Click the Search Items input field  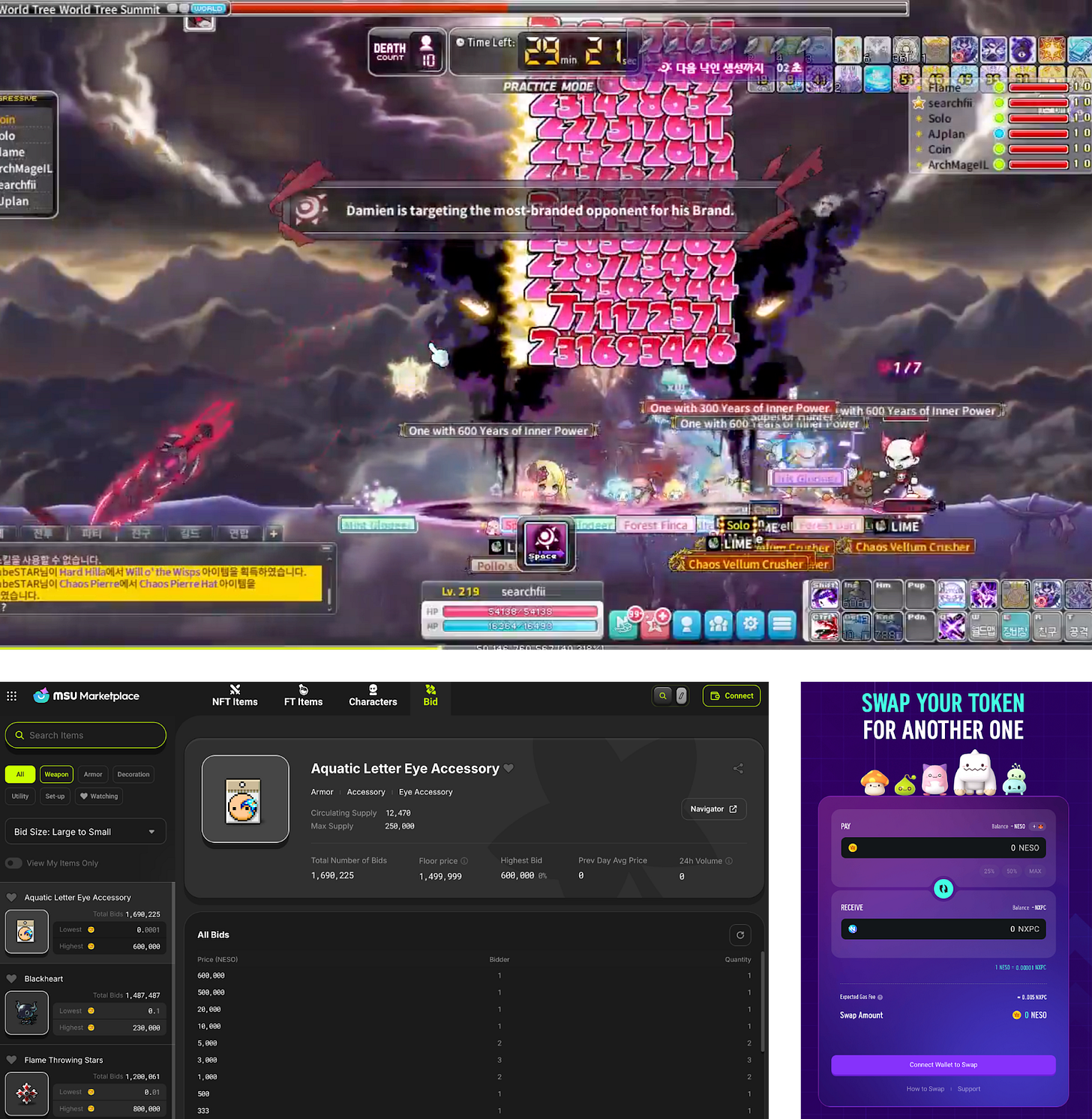coord(85,736)
